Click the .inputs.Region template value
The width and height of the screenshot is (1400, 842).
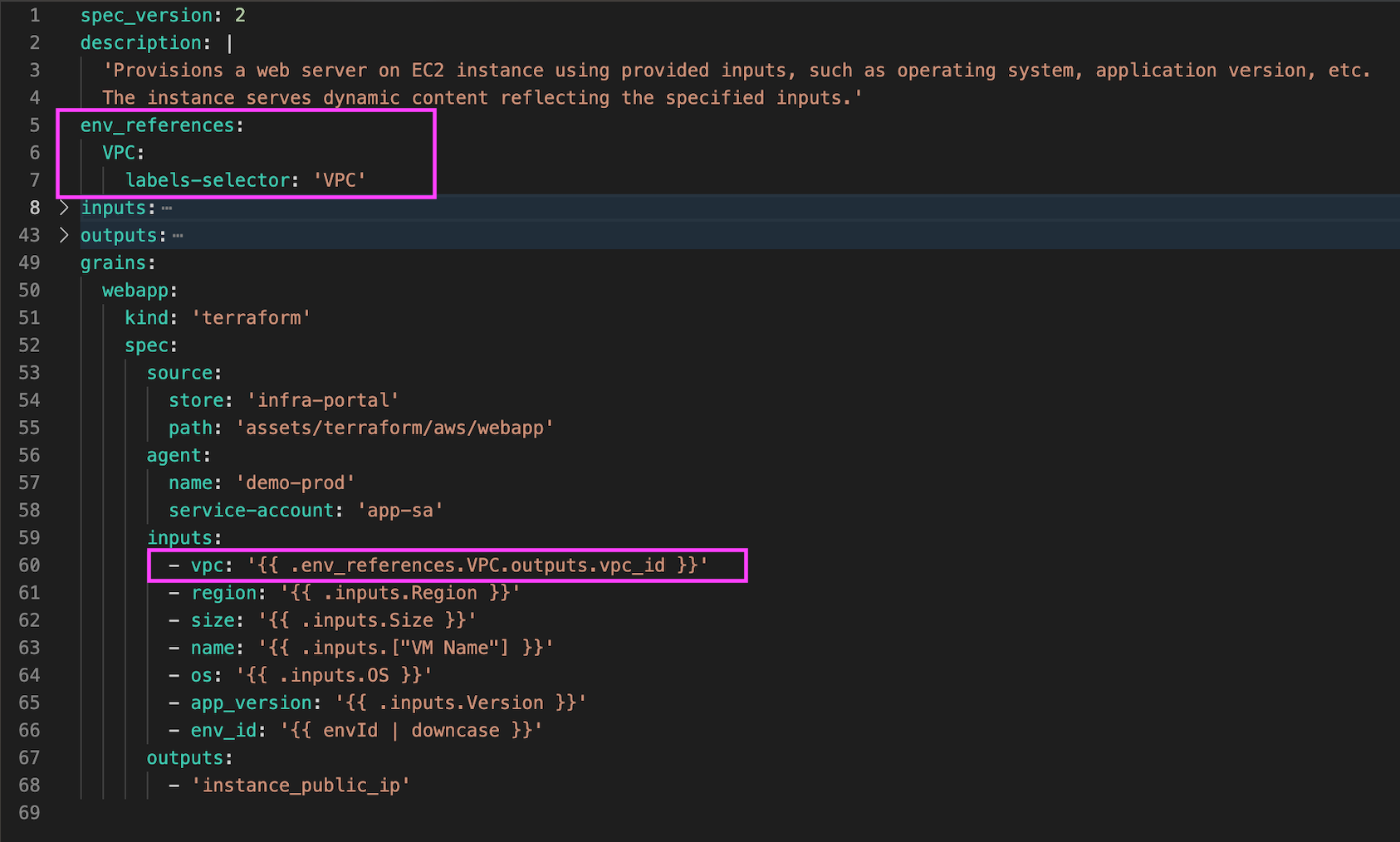coord(400,593)
